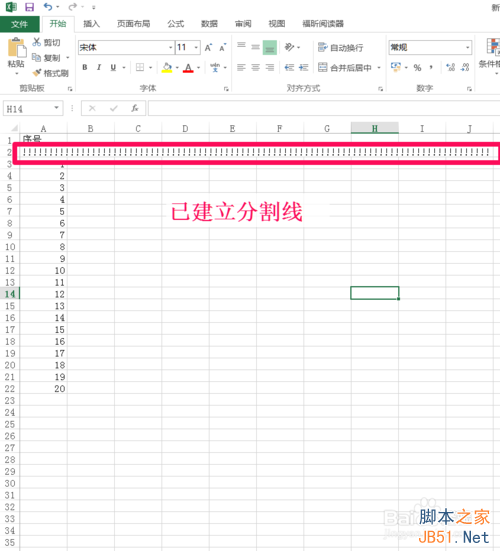Open the font color palette arrow
This screenshot has height=551, width=500.
(x=199, y=67)
